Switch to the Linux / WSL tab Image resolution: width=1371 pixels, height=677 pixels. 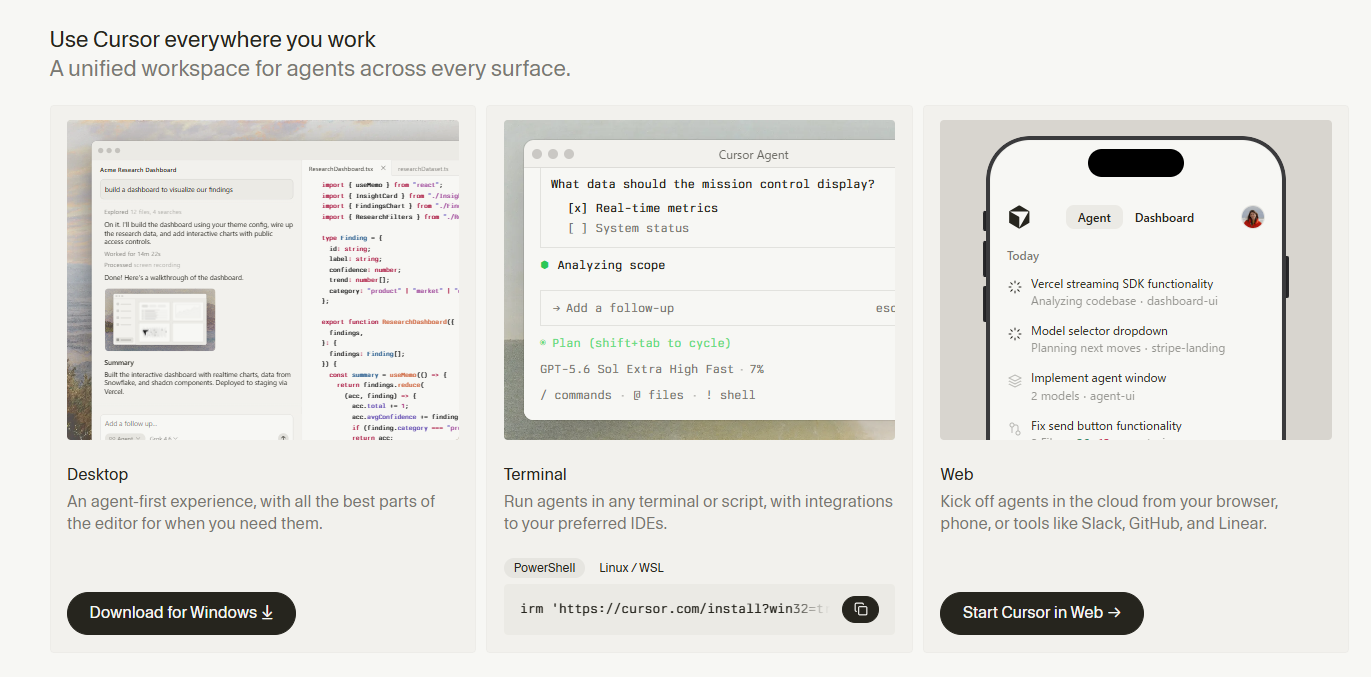coord(631,567)
